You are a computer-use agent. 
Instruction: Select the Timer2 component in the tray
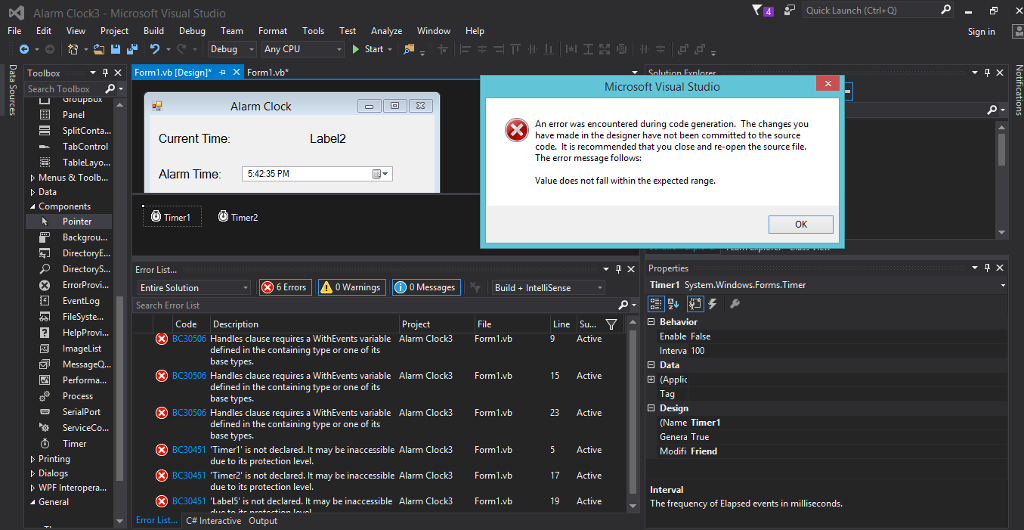[238, 217]
